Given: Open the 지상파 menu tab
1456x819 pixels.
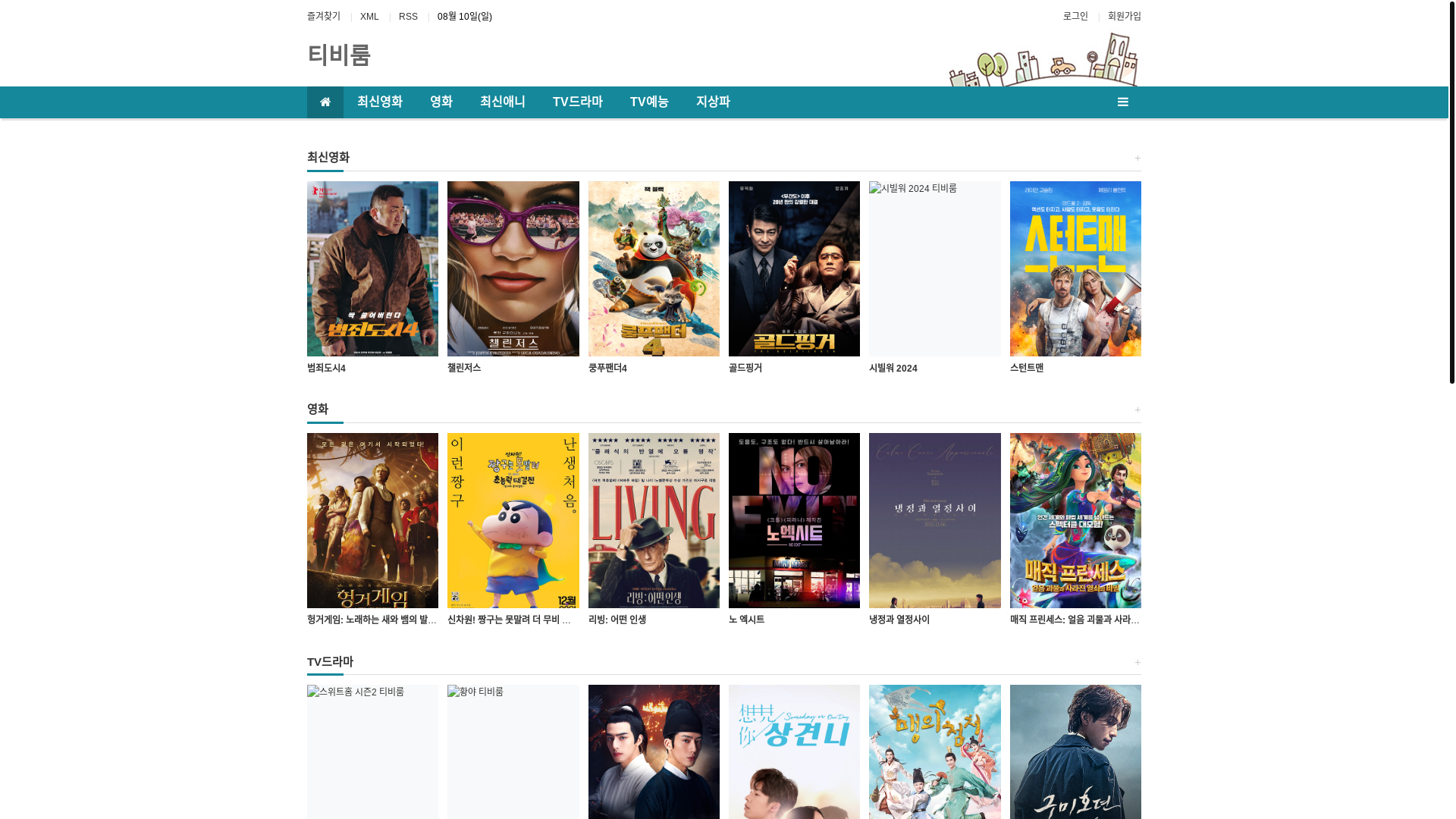Looking at the screenshot, I should point(713,102).
